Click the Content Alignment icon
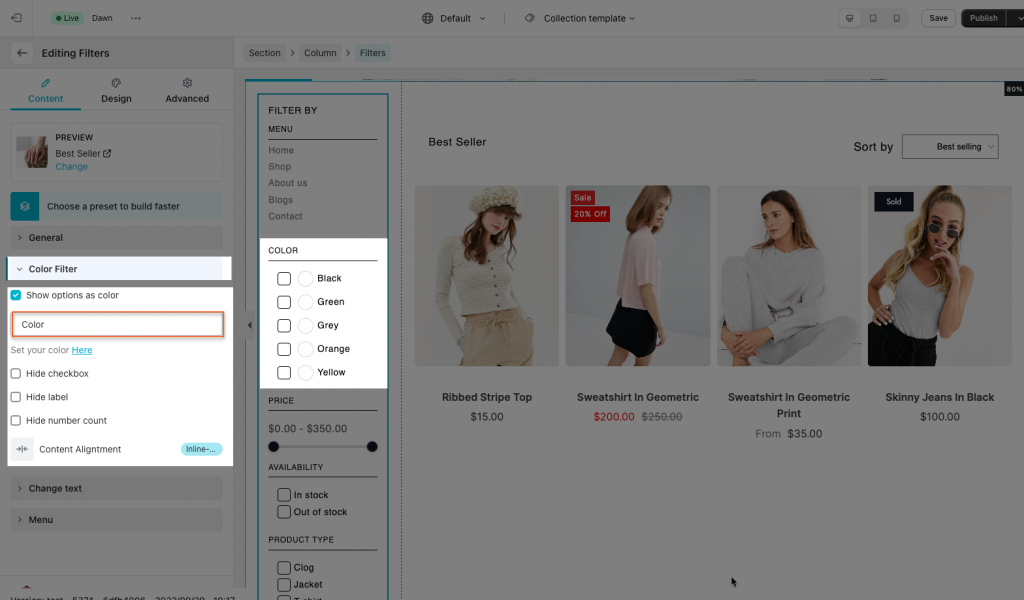This screenshot has height=600, width=1024. click(22, 449)
